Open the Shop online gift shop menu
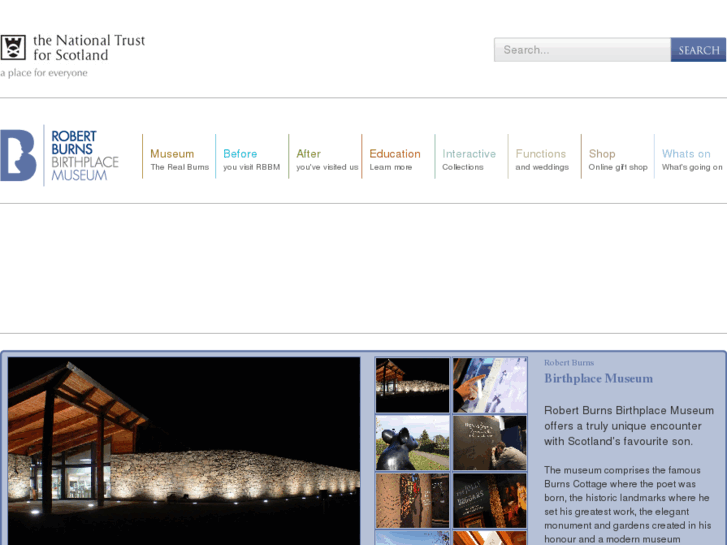Viewport: 727px width, 545px height. [618, 160]
